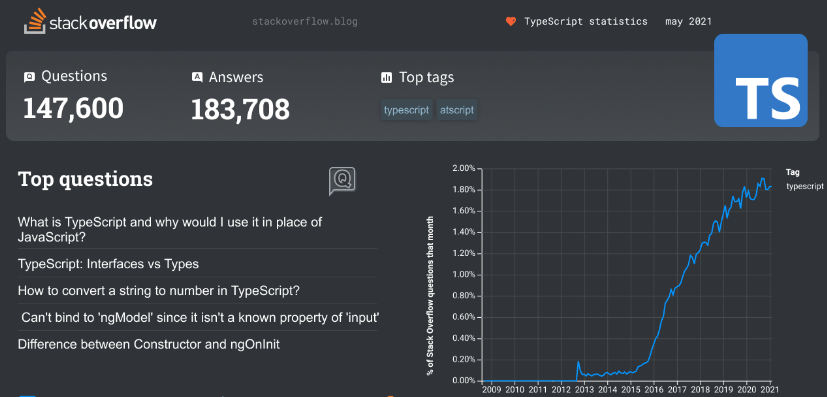Open 'Difference between Constructor and ngOnInit' question
Screen dimensions: 827x397
tap(149, 345)
